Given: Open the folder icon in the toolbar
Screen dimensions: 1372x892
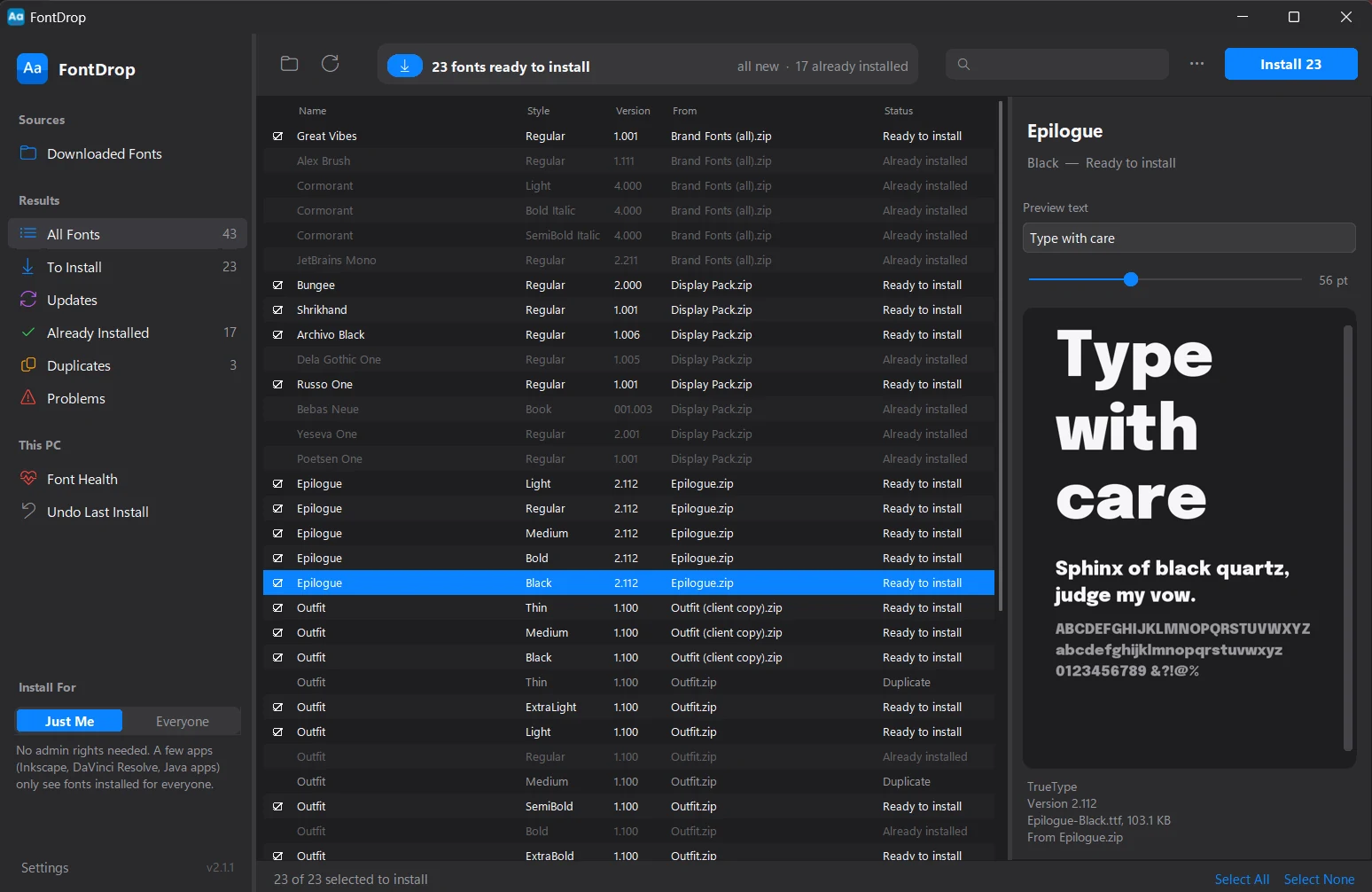Looking at the screenshot, I should click(x=289, y=64).
